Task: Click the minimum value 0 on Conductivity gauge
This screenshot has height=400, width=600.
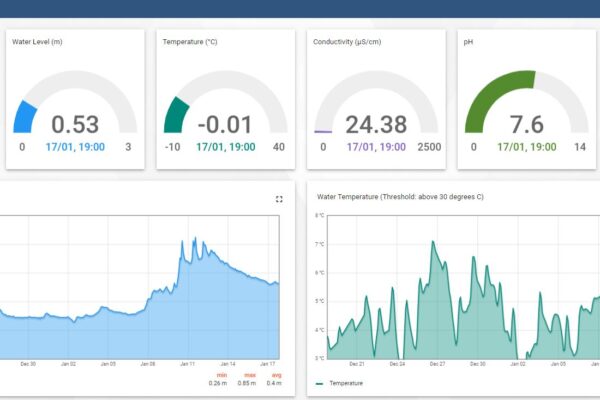Action: pos(323,147)
